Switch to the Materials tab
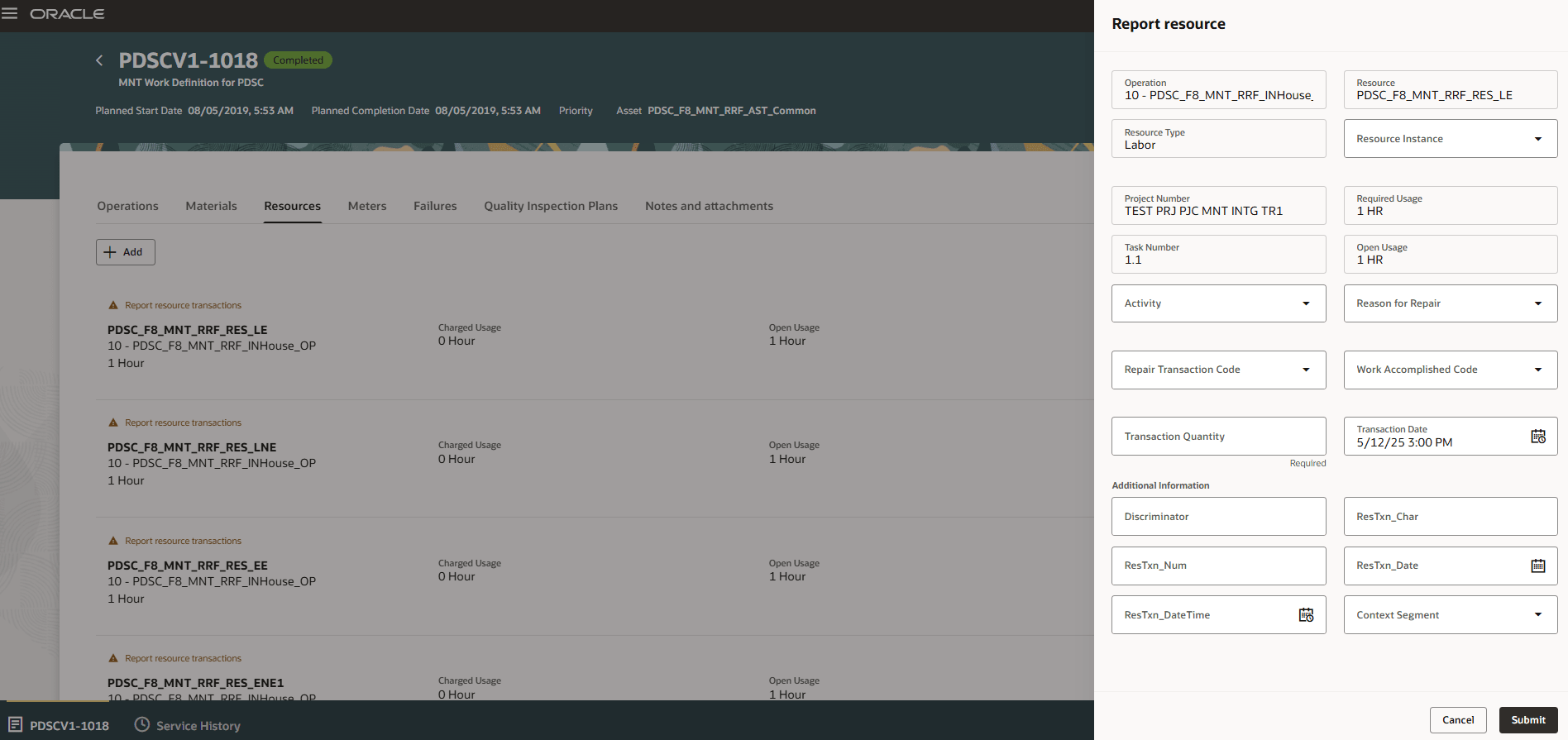This screenshot has height=740, width=1568. coord(211,206)
